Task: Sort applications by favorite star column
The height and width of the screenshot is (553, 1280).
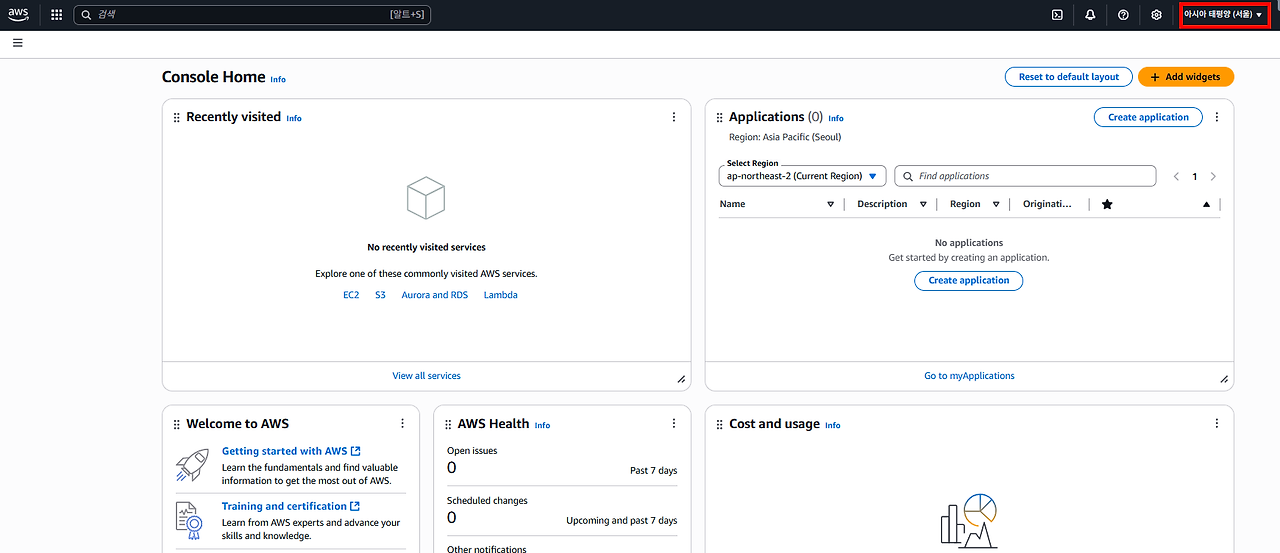Action: pyautogui.click(x=1107, y=204)
